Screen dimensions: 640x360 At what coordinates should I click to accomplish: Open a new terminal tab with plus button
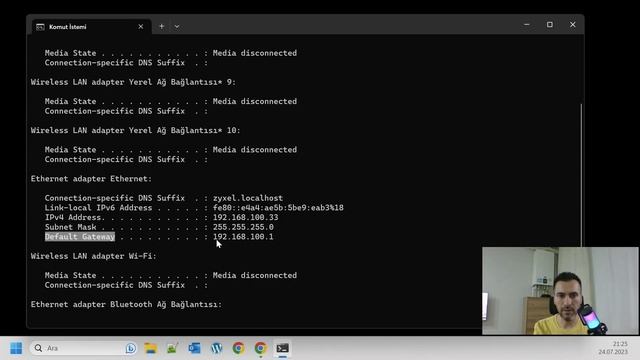click(x=162, y=27)
